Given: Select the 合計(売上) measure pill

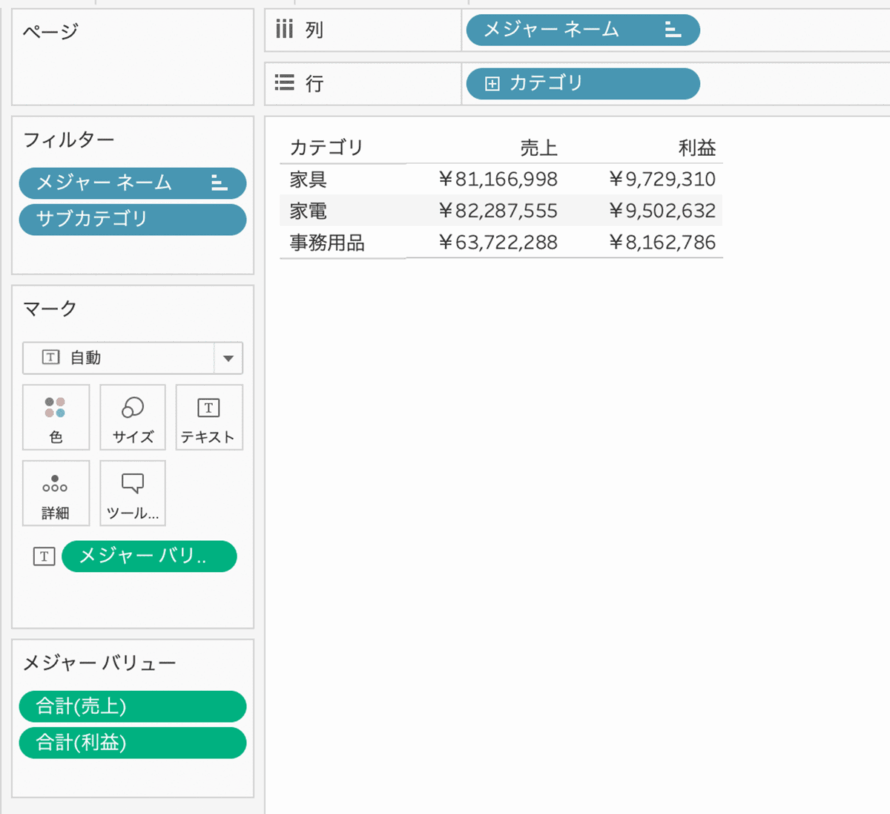Looking at the screenshot, I should pyautogui.click(x=133, y=706).
